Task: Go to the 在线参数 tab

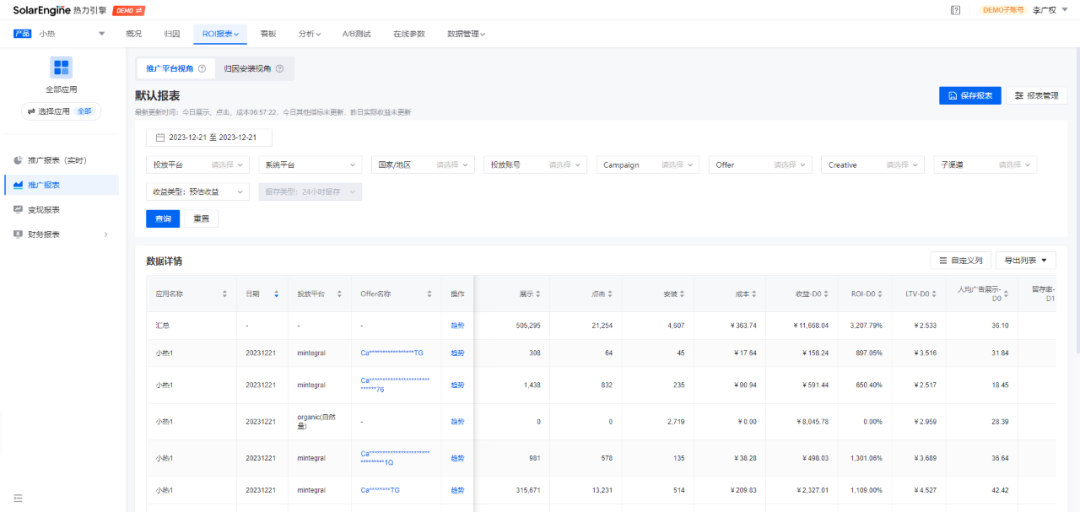Action: [x=409, y=34]
